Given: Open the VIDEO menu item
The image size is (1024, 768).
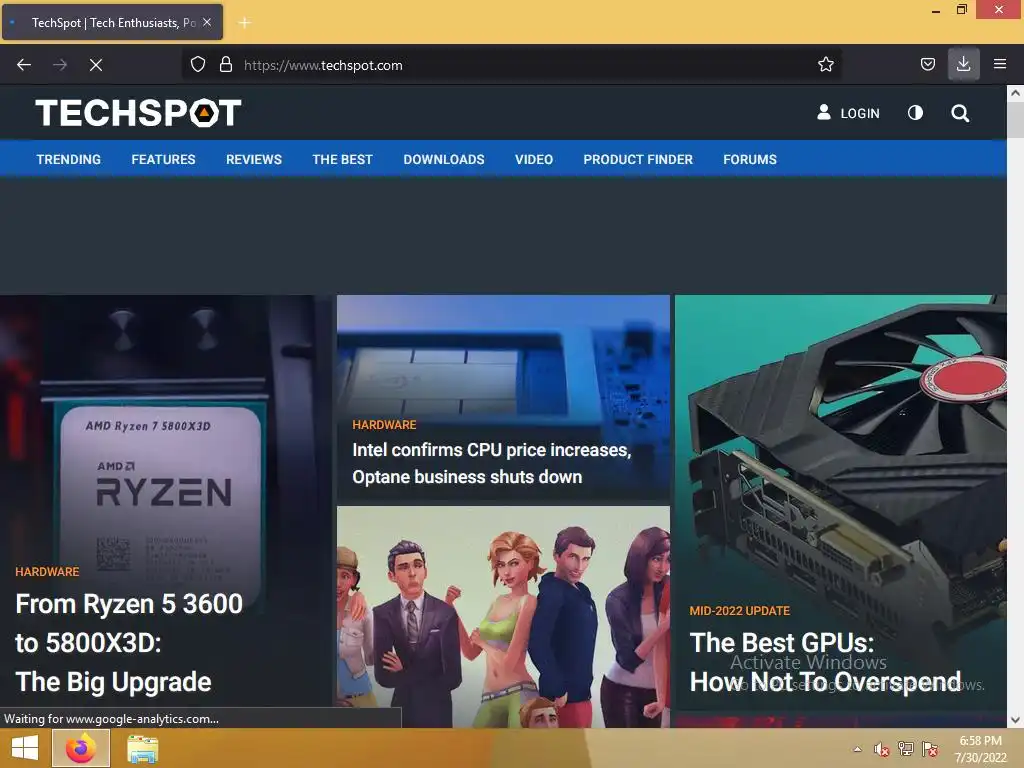Looking at the screenshot, I should 534,159.
